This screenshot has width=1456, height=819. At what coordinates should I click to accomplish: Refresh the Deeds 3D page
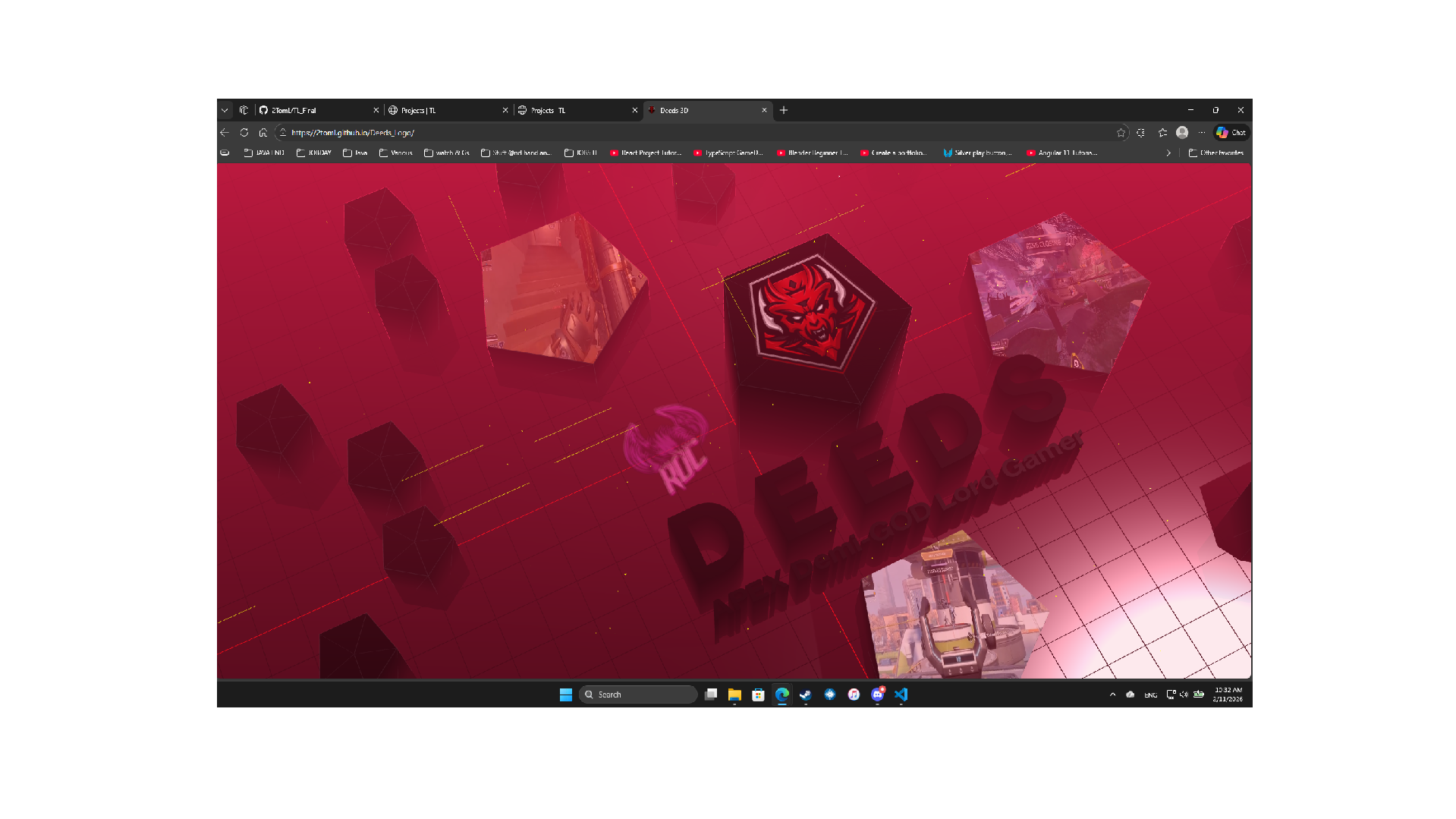pyautogui.click(x=244, y=132)
